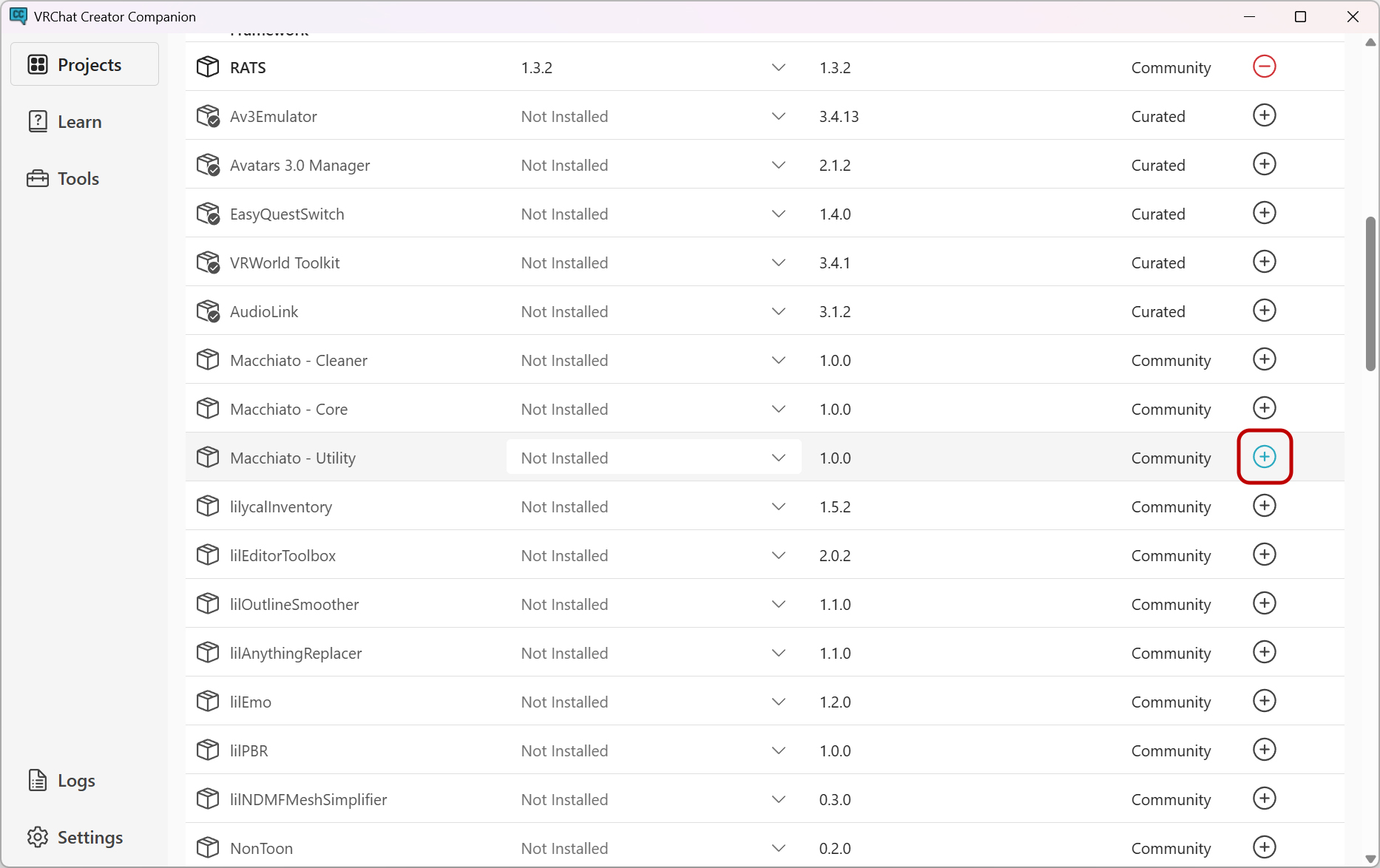This screenshot has height=868, width=1380.
Task: Add the NonToon package
Action: point(1265,847)
